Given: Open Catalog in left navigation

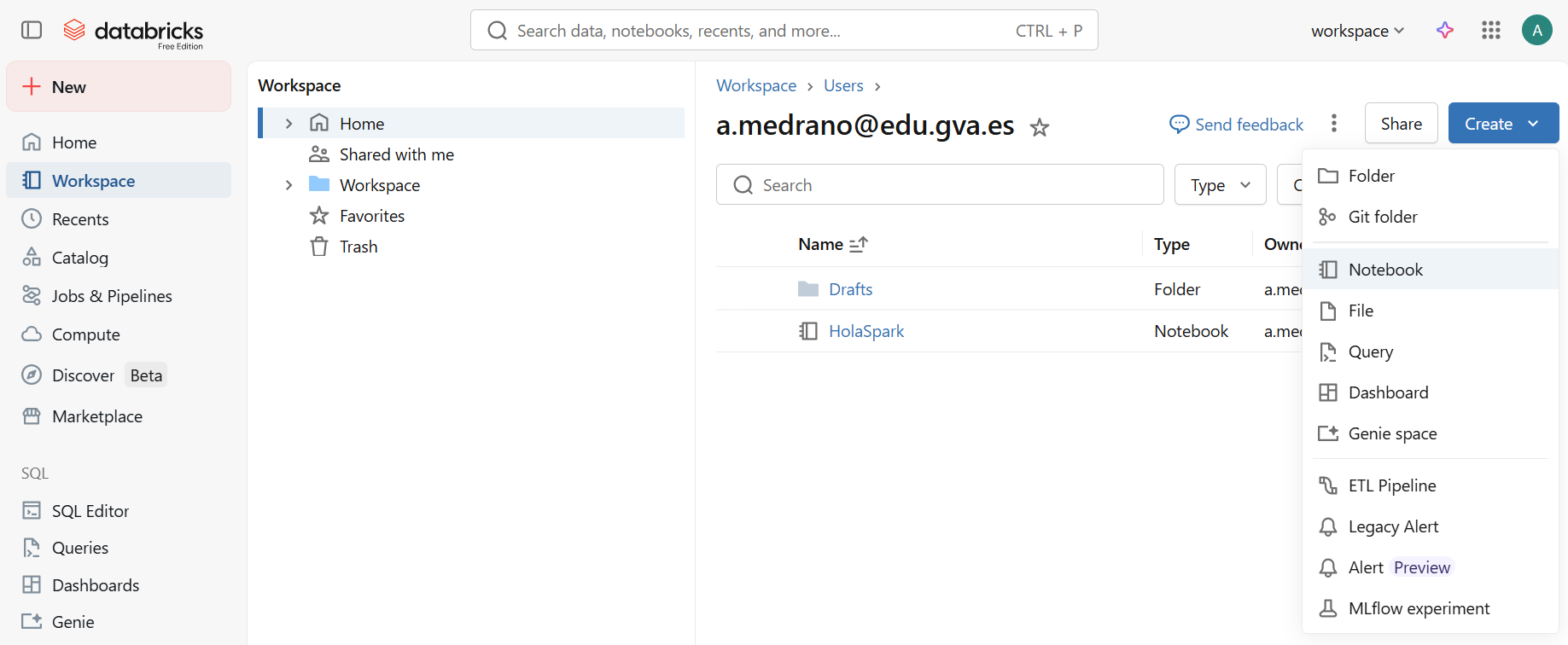Looking at the screenshot, I should (x=119, y=258).
